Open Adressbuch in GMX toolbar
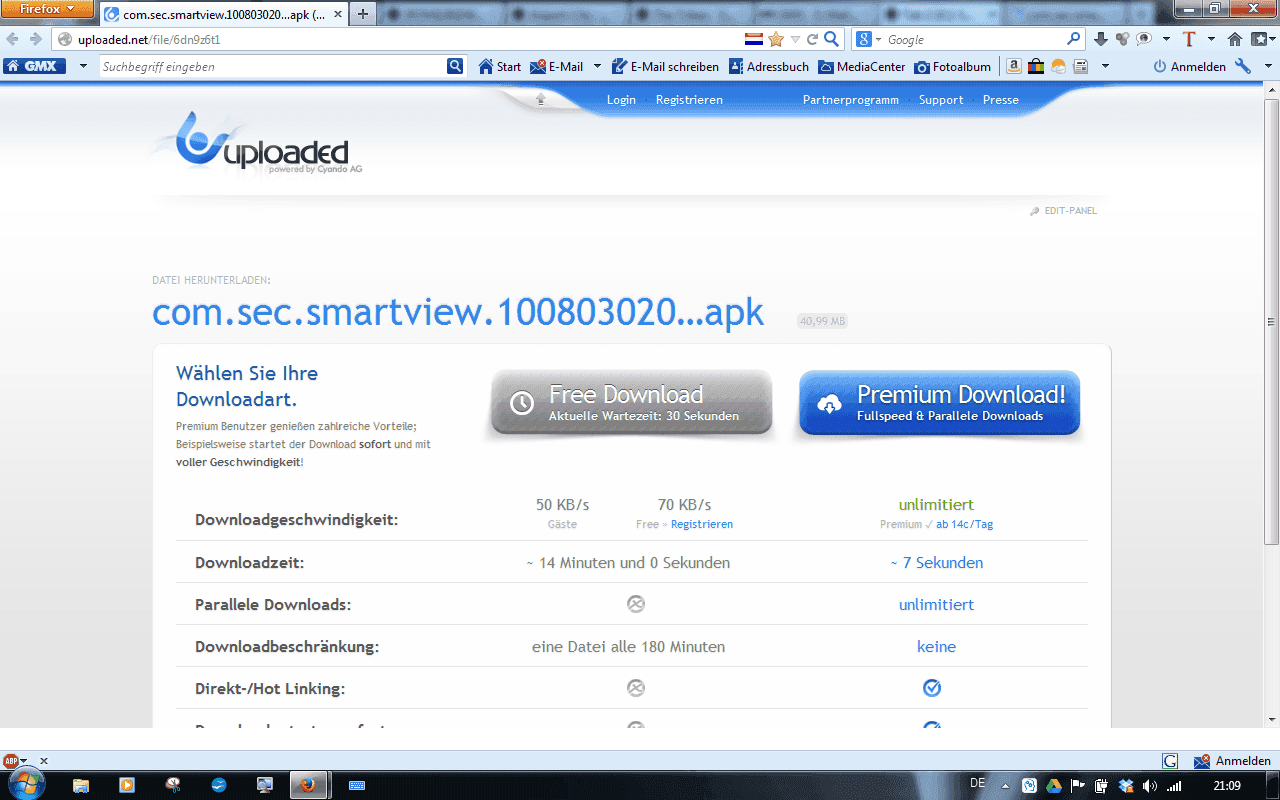Viewport: 1280px width, 800px height. (769, 66)
